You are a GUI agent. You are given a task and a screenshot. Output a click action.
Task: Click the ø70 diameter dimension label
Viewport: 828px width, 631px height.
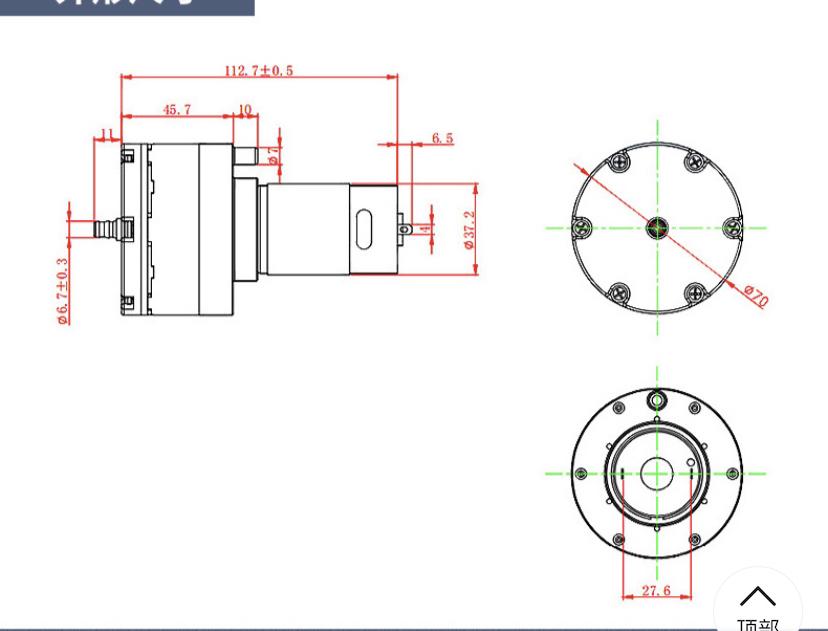755,295
